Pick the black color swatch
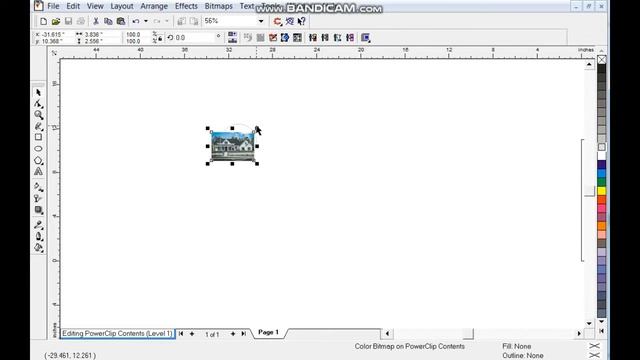The image size is (640, 360). tap(602, 69)
